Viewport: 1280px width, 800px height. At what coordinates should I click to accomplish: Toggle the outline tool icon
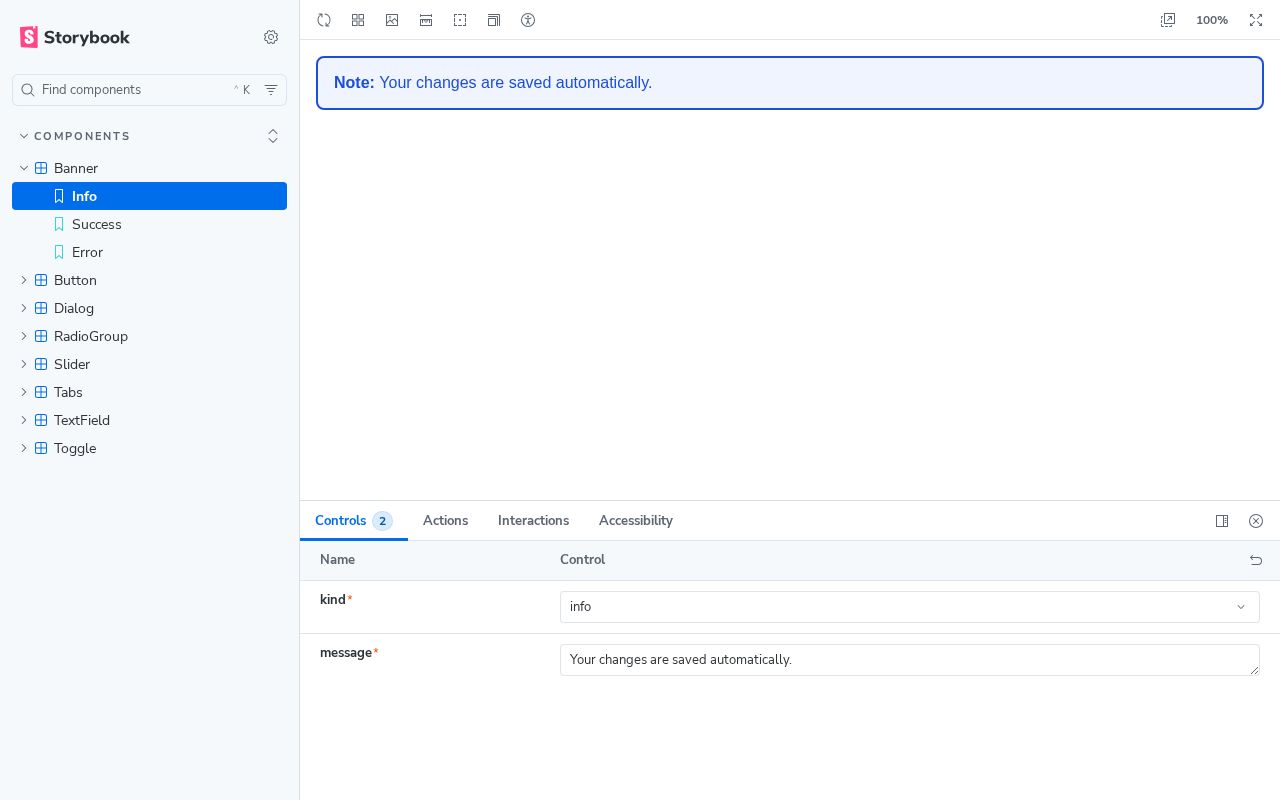click(x=460, y=20)
